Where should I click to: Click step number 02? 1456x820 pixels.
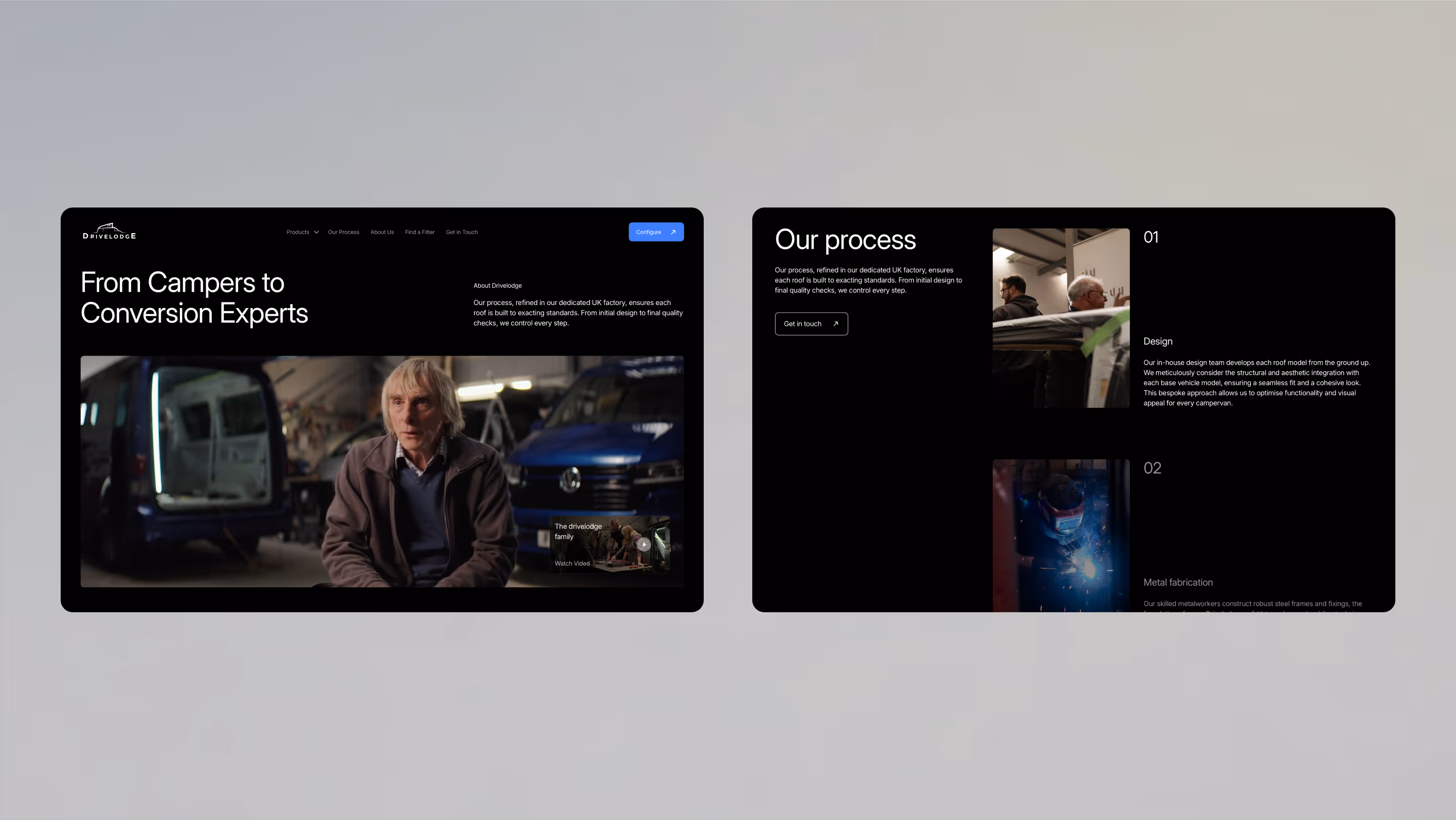click(x=1152, y=468)
